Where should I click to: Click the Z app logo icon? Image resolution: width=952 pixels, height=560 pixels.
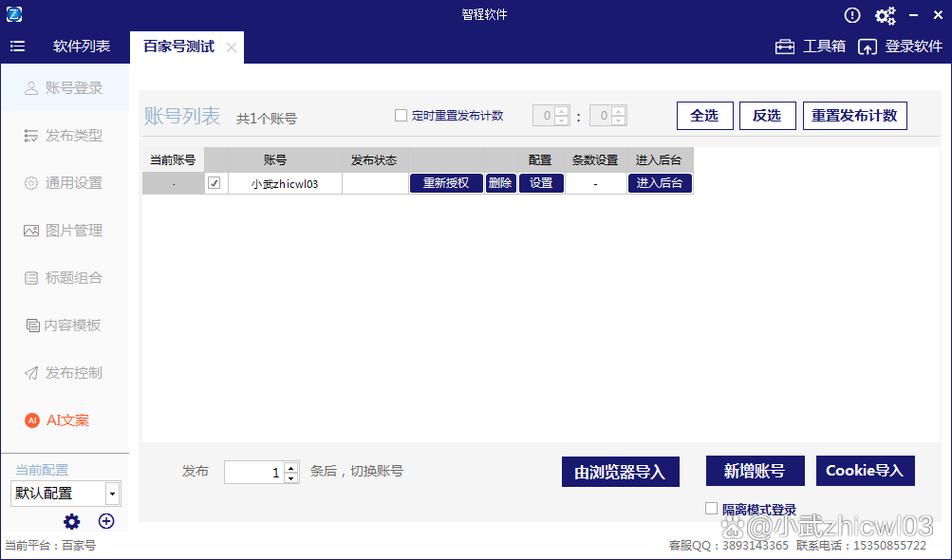[x=14, y=14]
